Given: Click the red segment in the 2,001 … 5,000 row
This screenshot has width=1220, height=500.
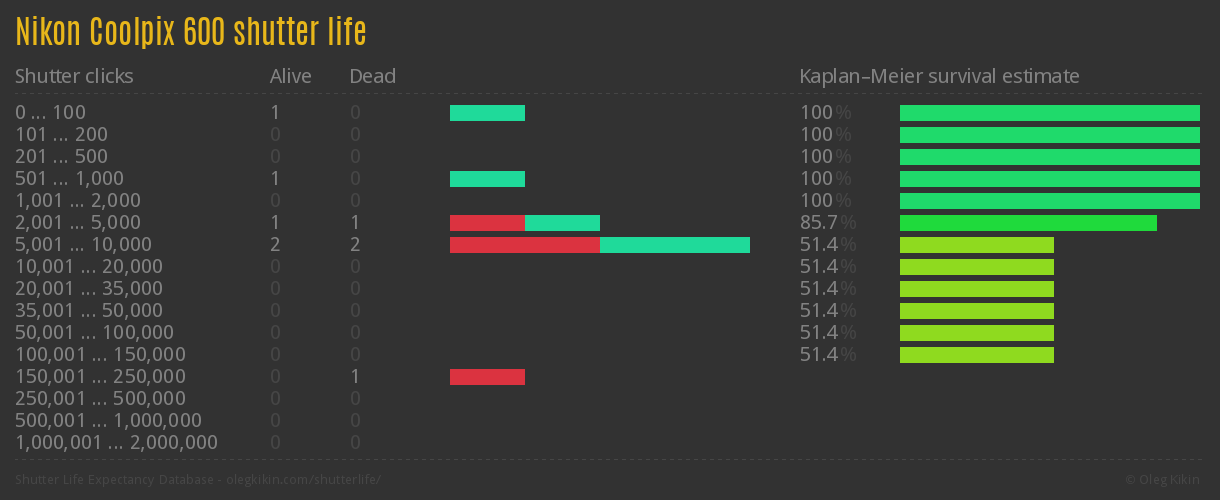Looking at the screenshot, I should point(487,223).
